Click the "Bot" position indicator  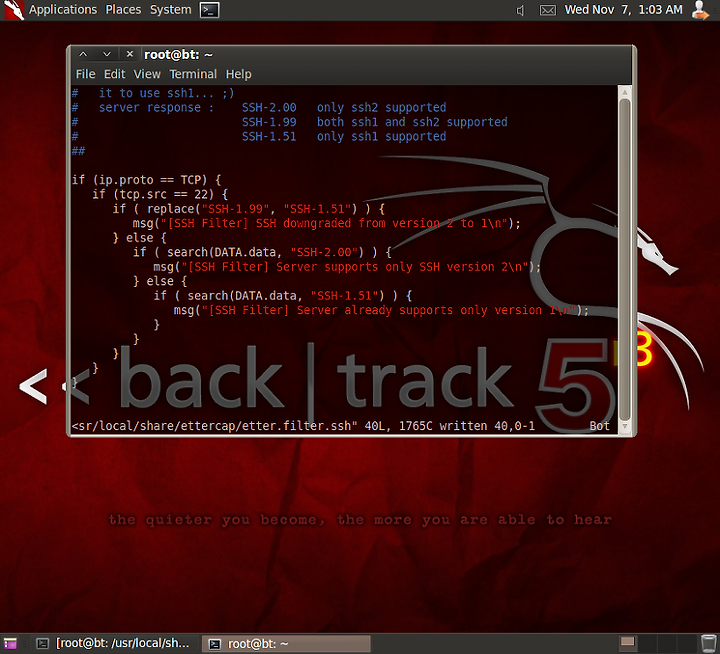tap(599, 426)
